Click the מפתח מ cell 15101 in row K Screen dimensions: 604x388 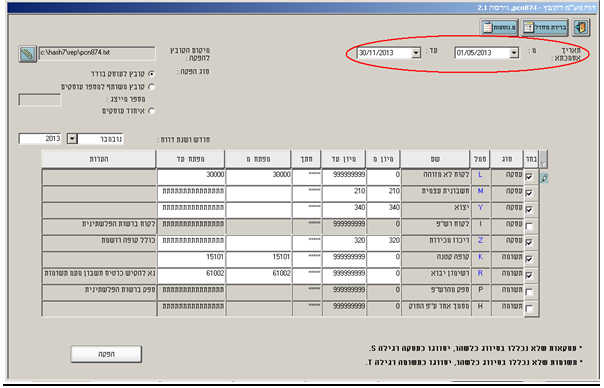258,259
